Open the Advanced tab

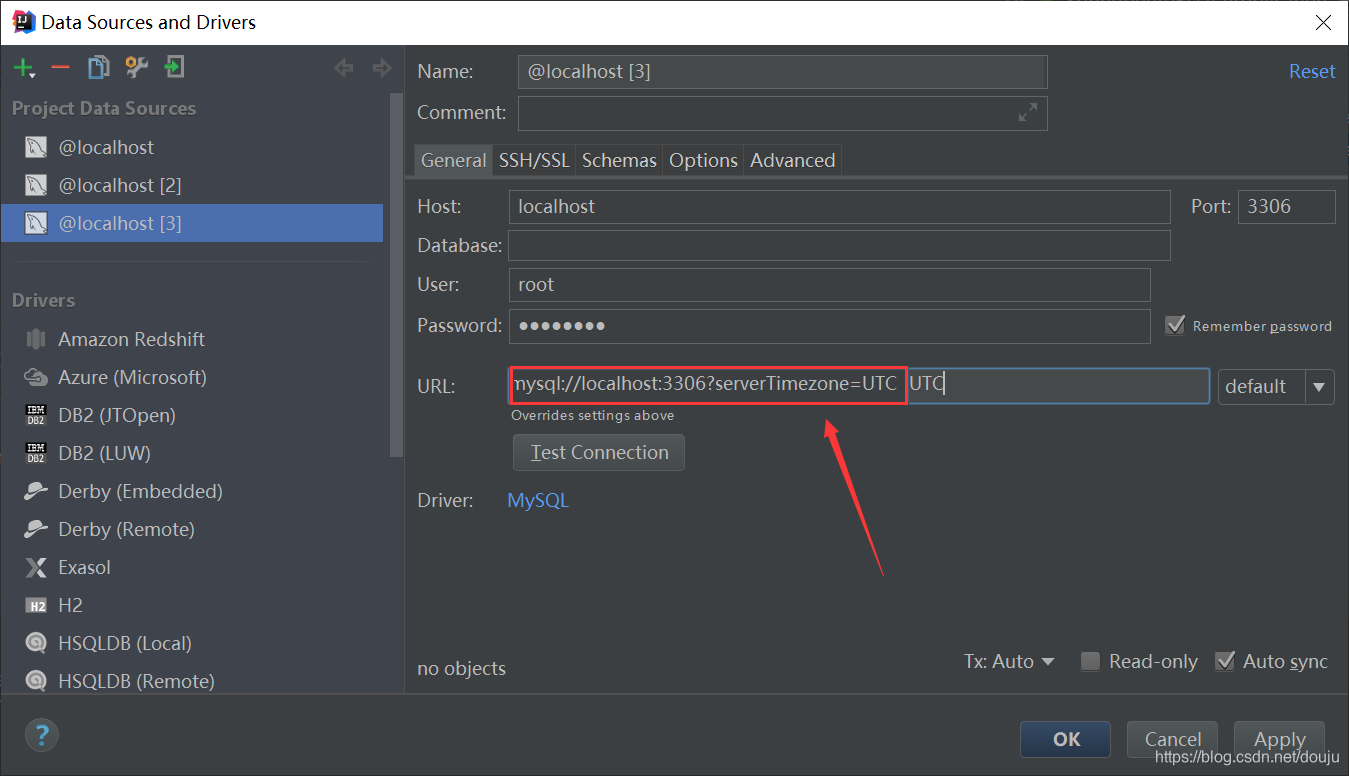pos(793,160)
